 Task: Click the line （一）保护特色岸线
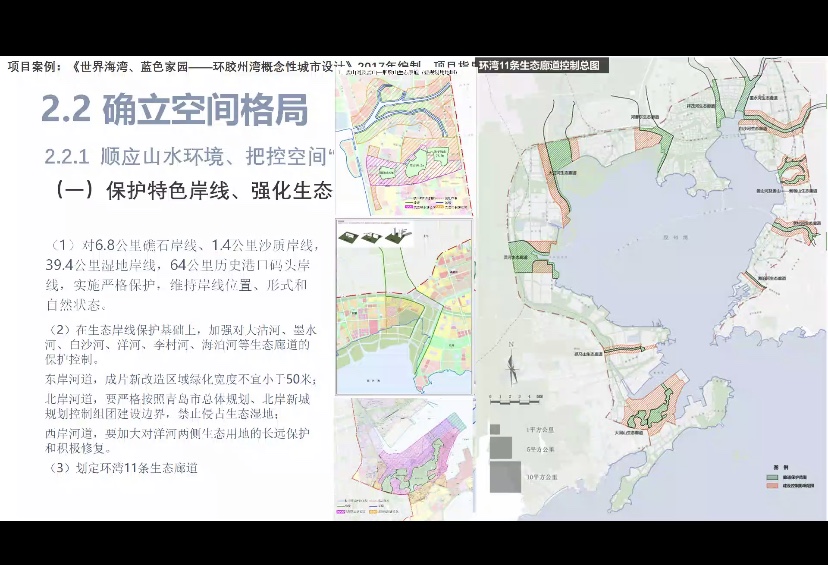(x=192, y=190)
